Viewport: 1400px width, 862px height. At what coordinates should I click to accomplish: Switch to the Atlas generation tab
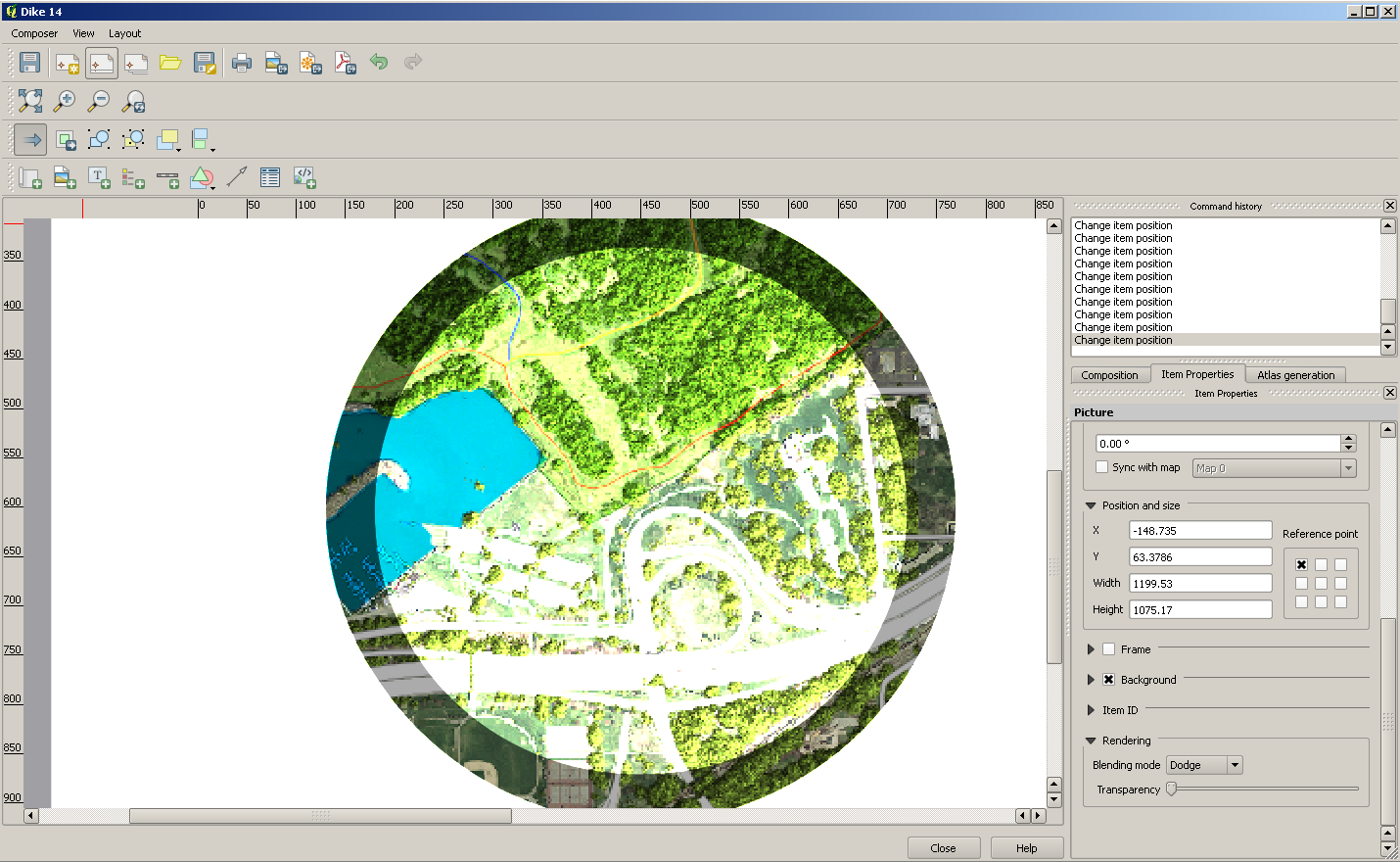[x=1295, y=375]
